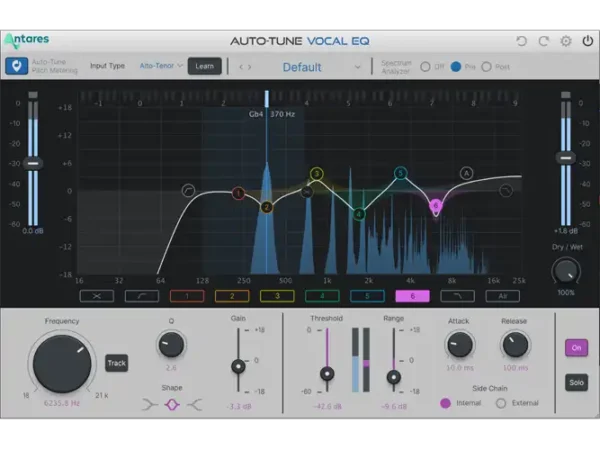Image resolution: width=600 pixels, height=450 pixels.
Task: Click EQ node 4 on the curve
Action: coord(359,214)
